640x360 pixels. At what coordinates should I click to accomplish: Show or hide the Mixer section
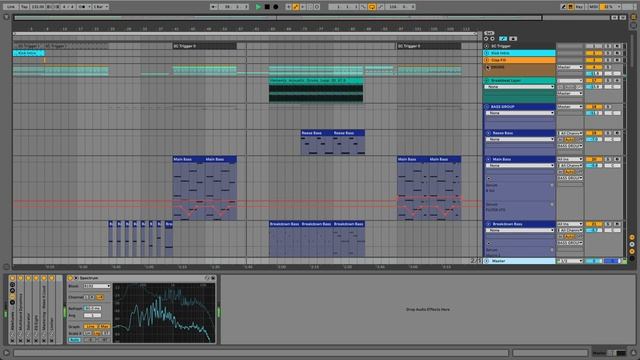(632, 251)
